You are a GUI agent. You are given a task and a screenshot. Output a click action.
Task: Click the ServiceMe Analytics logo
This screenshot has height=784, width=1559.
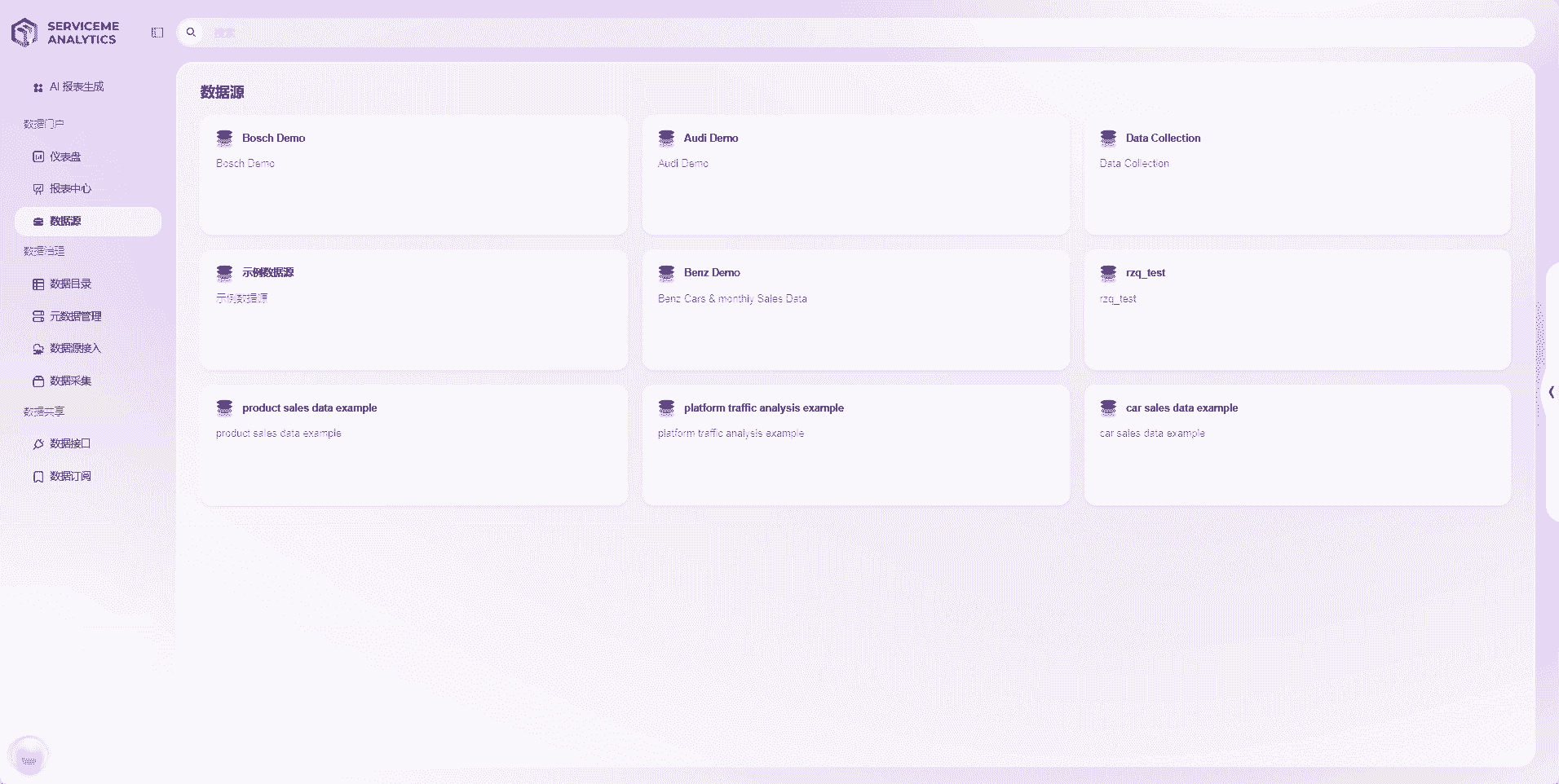(x=64, y=33)
